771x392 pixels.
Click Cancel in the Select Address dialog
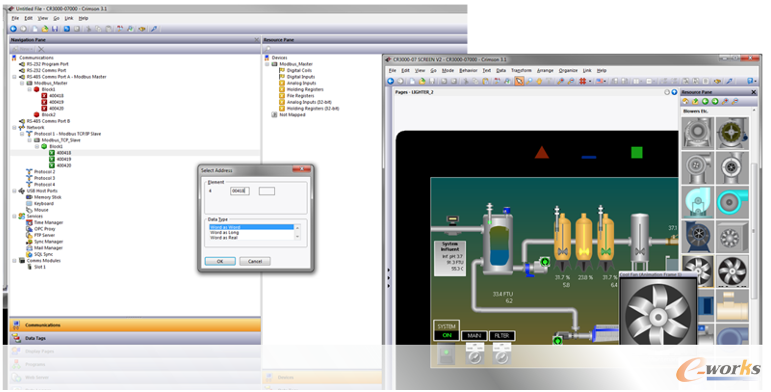tap(255, 261)
